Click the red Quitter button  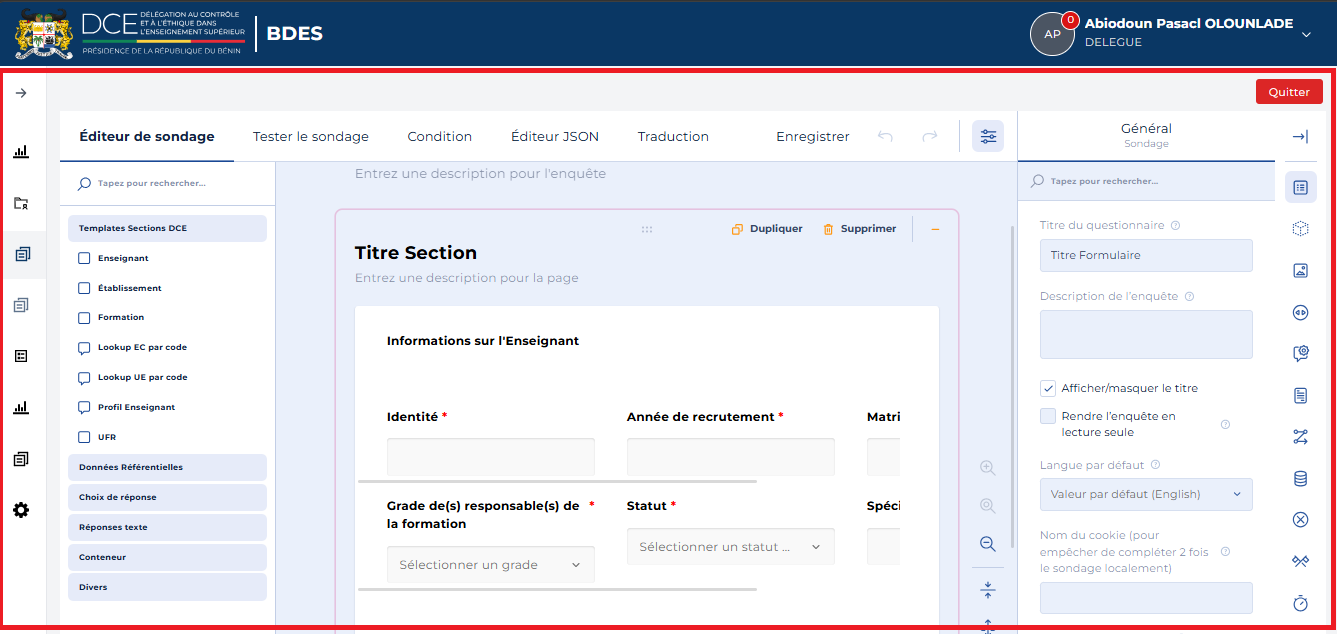click(1289, 92)
